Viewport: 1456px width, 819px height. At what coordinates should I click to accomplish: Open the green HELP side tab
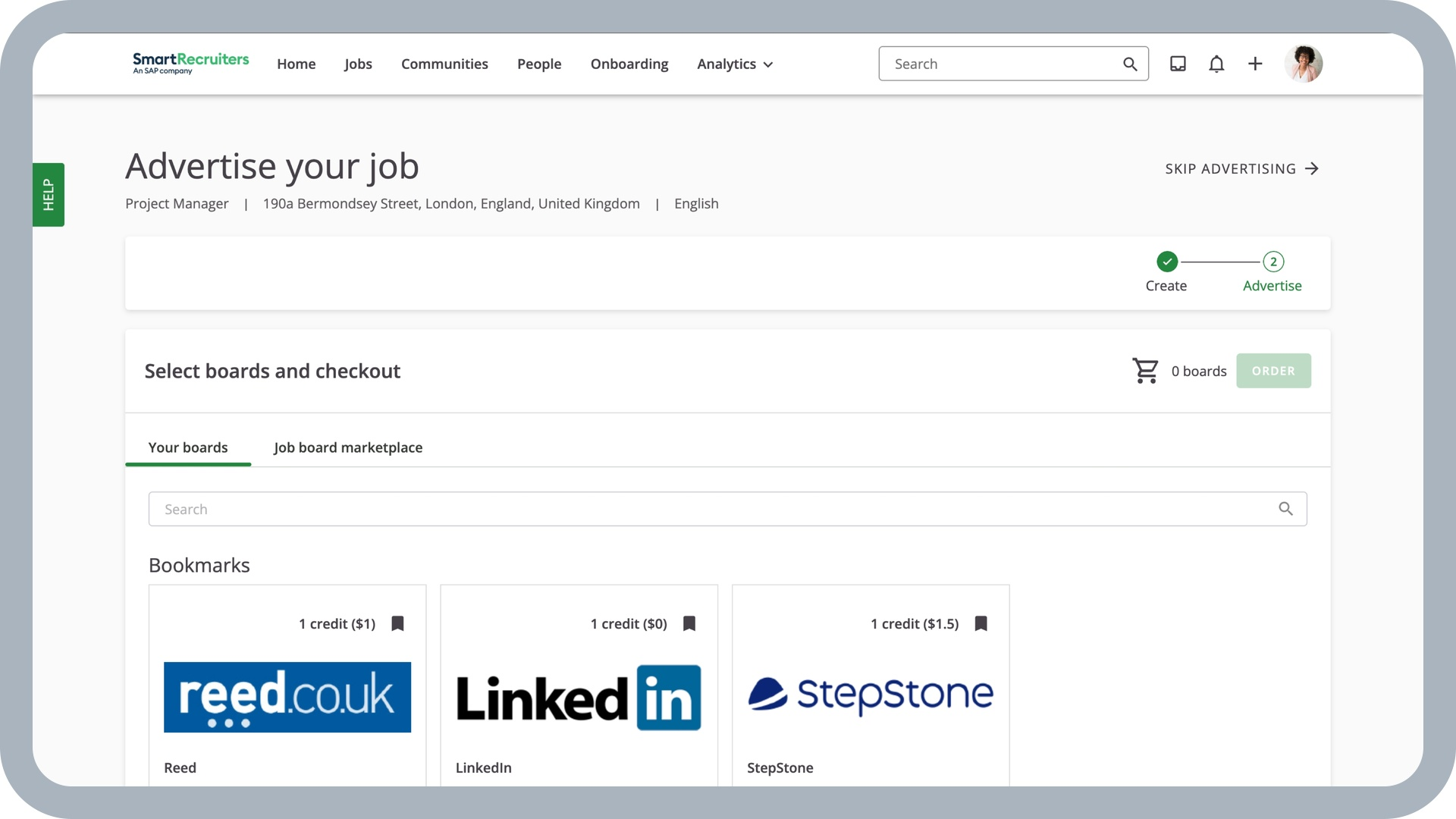click(49, 195)
